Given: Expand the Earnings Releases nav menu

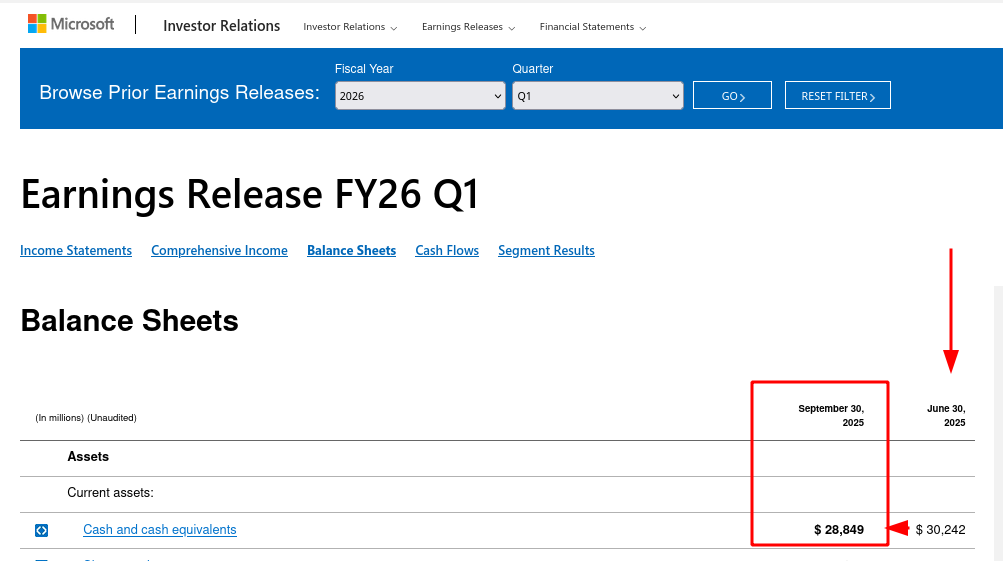Looking at the screenshot, I should point(468,27).
